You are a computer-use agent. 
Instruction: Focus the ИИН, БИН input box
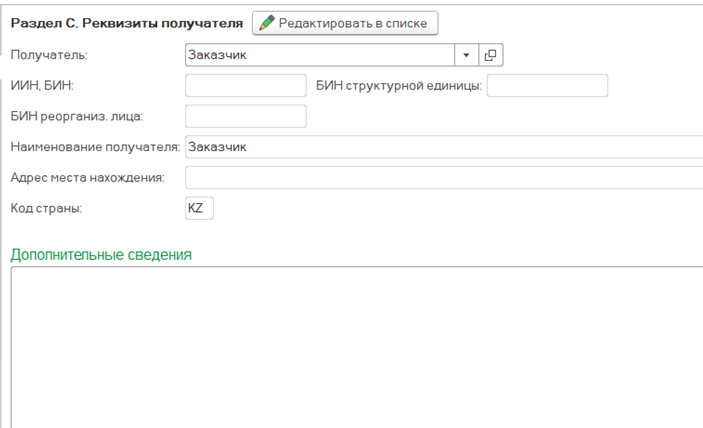pyautogui.click(x=246, y=86)
